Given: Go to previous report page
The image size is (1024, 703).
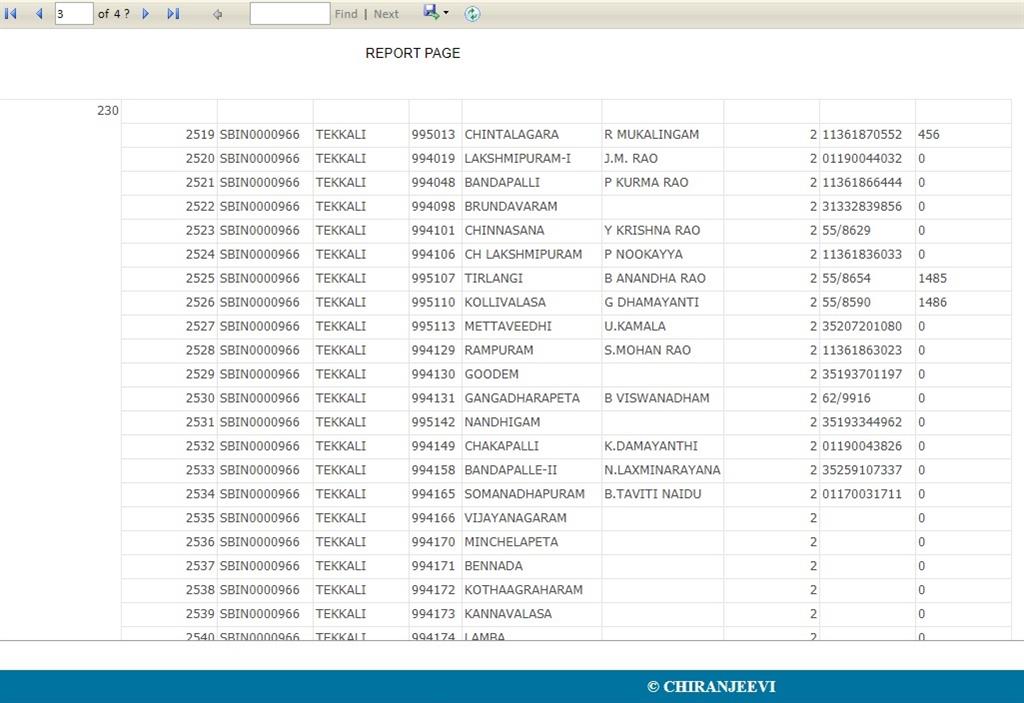Looking at the screenshot, I should pos(39,13).
